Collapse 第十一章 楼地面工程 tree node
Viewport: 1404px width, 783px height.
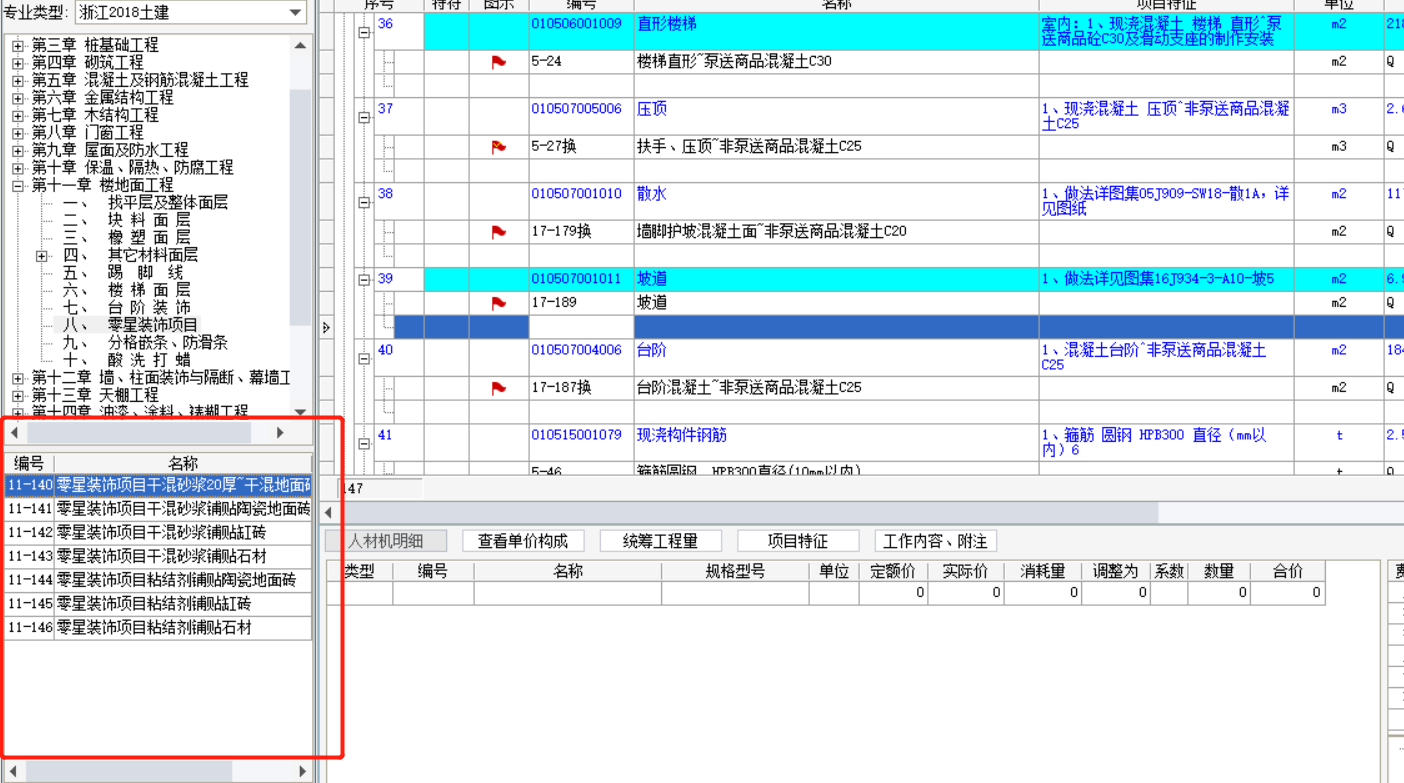click(18, 186)
